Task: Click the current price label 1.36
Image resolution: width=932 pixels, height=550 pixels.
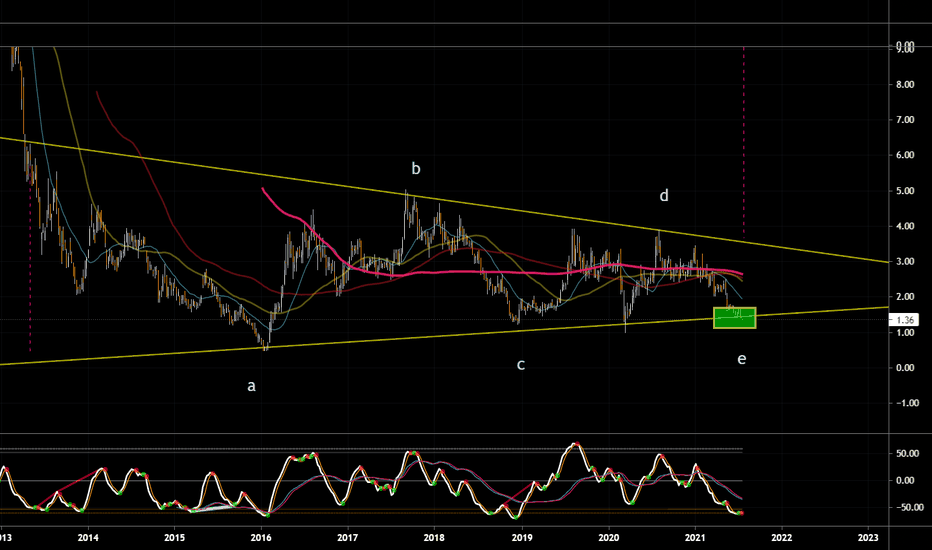Action: [x=905, y=320]
